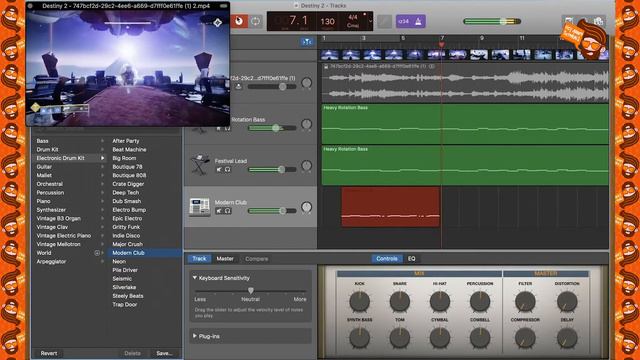Image resolution: width=640 pixels, height=360 pixels.
Task: Toggle the Cycle loop button
Action: pyautogui.click(x=256, y=21)
